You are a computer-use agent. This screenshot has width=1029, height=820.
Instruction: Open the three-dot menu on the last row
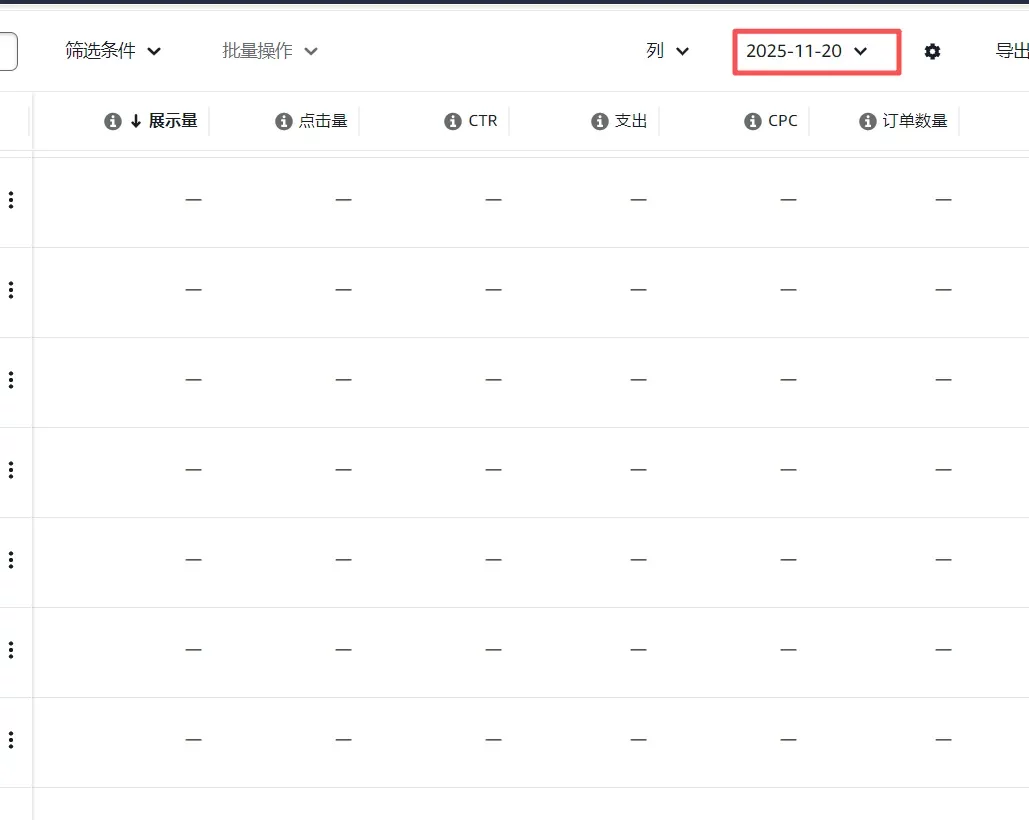click(x=11, y=740)
